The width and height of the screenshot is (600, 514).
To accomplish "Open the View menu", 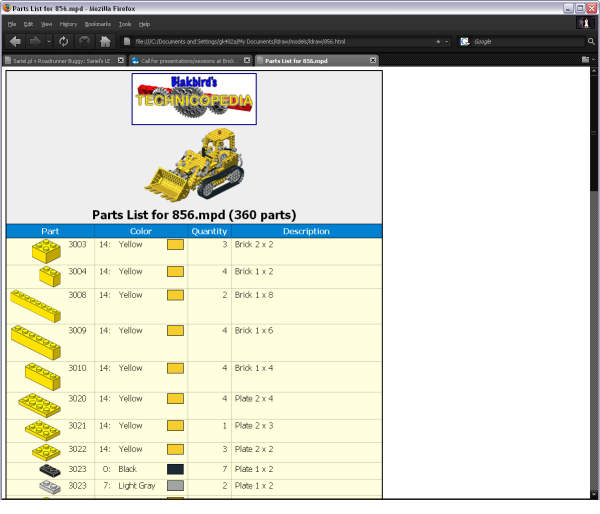I will coord(46,24).
